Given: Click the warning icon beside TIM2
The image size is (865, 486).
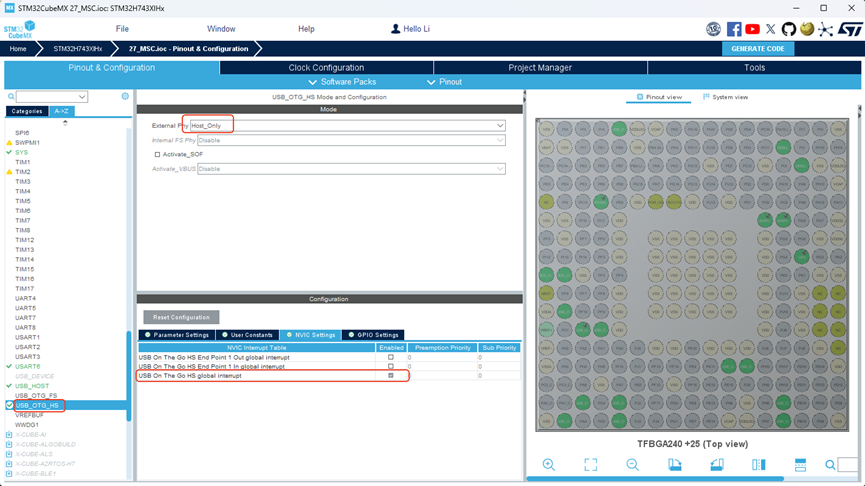Looking at the screenshot, I should click(9, 172).
